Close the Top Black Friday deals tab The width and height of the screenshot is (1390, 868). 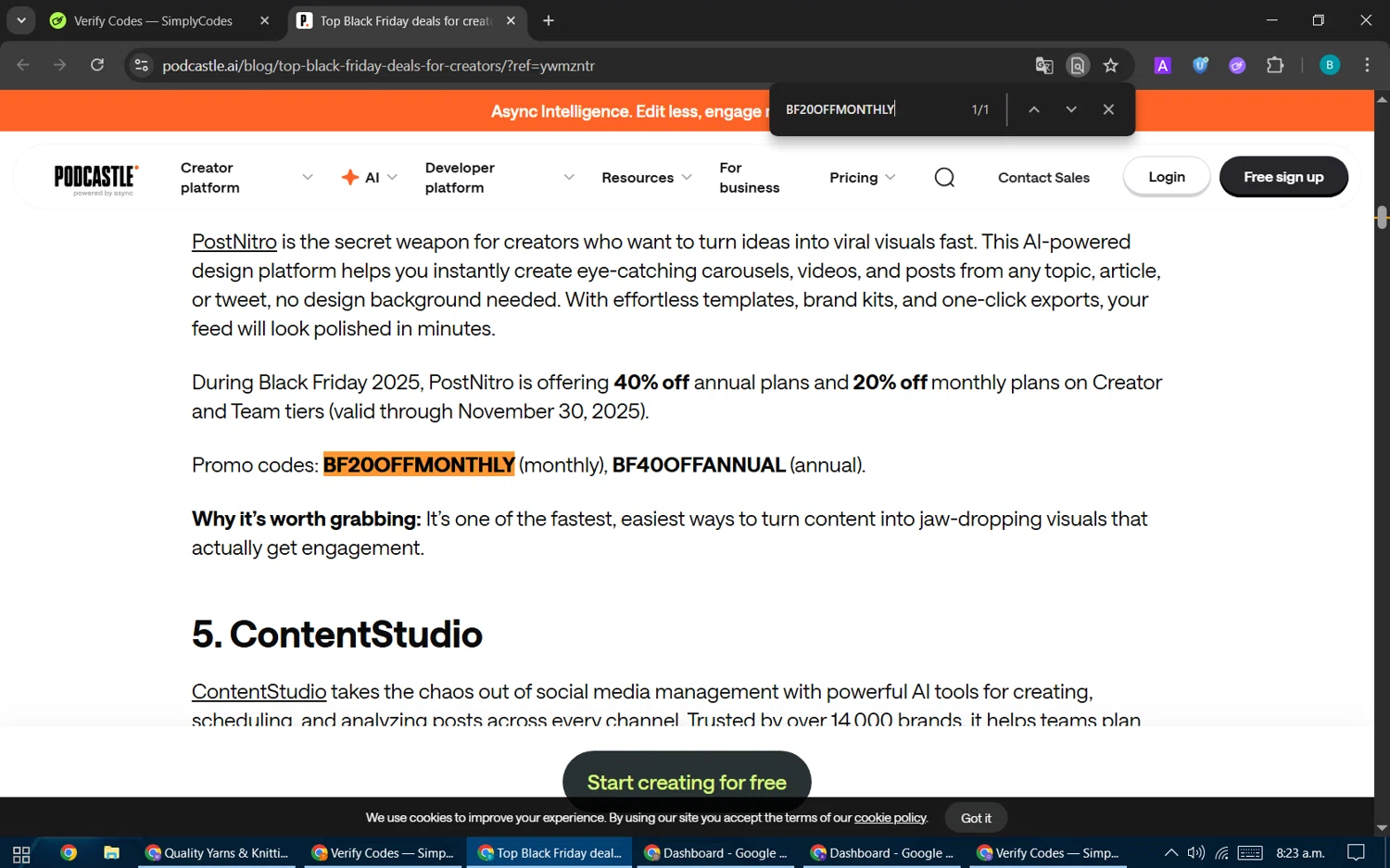[511, 20]
